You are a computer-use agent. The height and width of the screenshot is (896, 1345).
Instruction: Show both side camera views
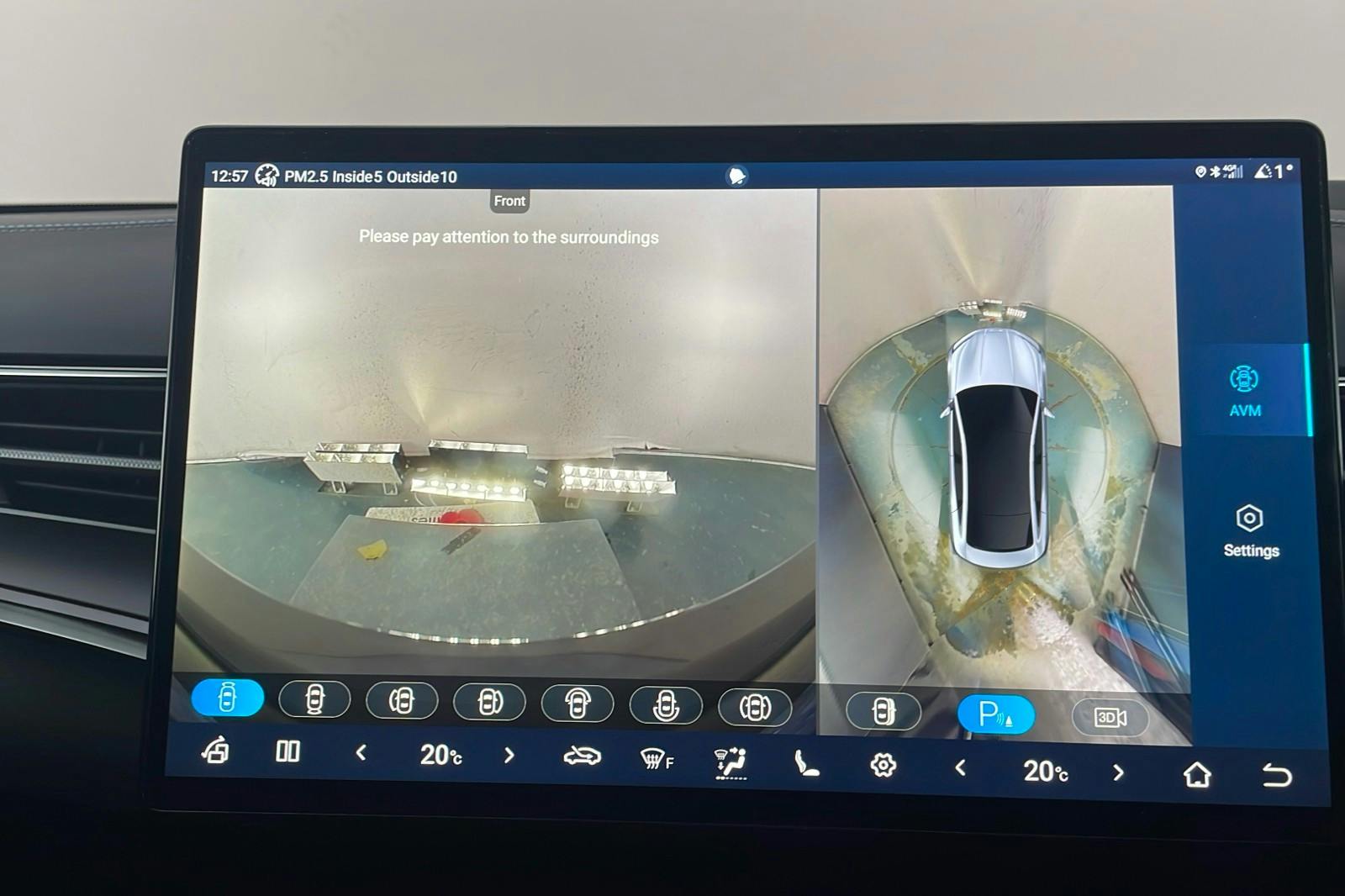pyautogui.click(x=755, y=707)
